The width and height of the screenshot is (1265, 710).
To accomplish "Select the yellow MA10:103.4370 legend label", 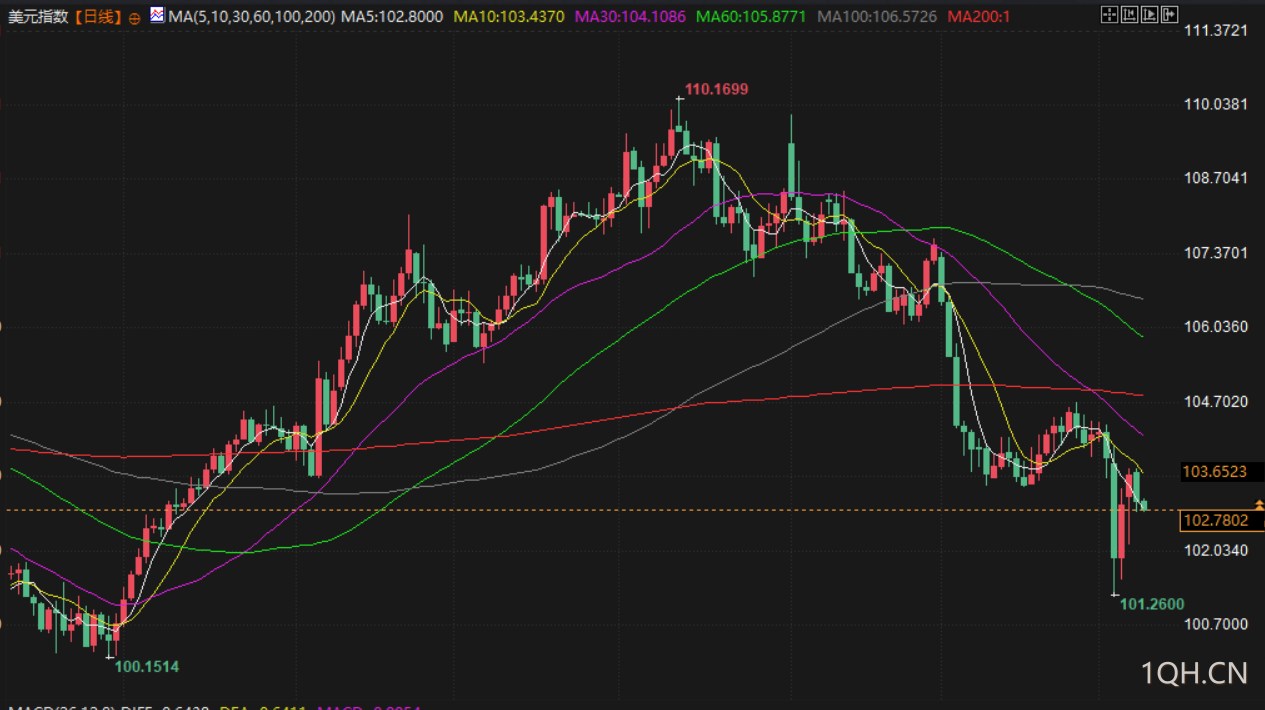I will tap(509, 17).
